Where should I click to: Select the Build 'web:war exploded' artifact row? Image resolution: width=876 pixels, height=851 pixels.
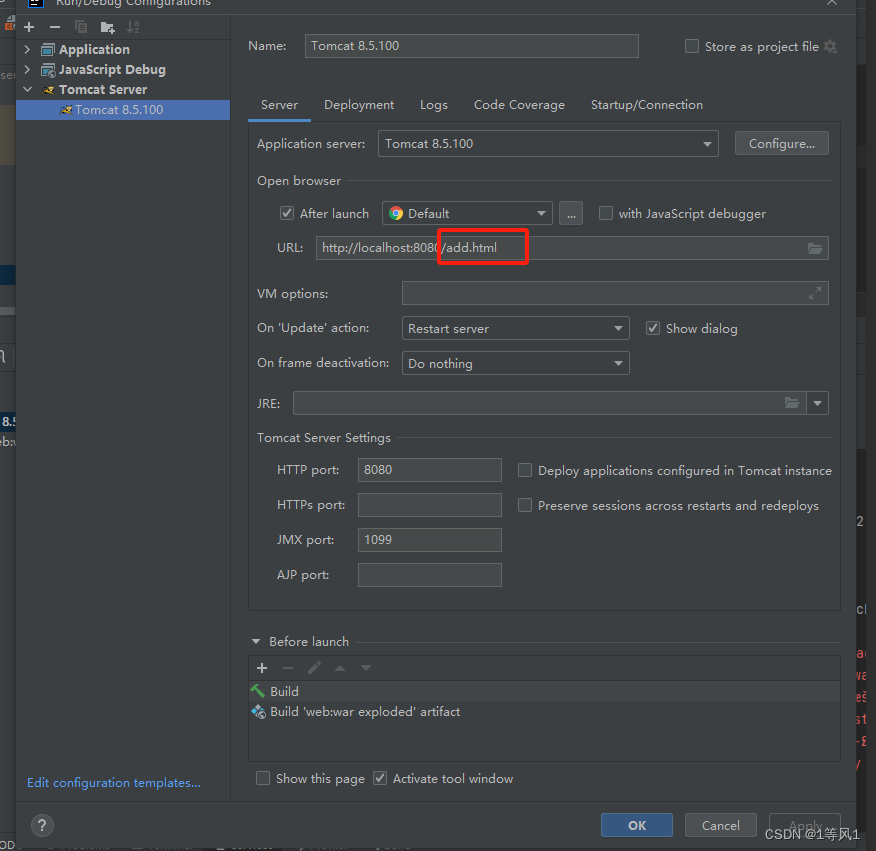pos(544,712)
